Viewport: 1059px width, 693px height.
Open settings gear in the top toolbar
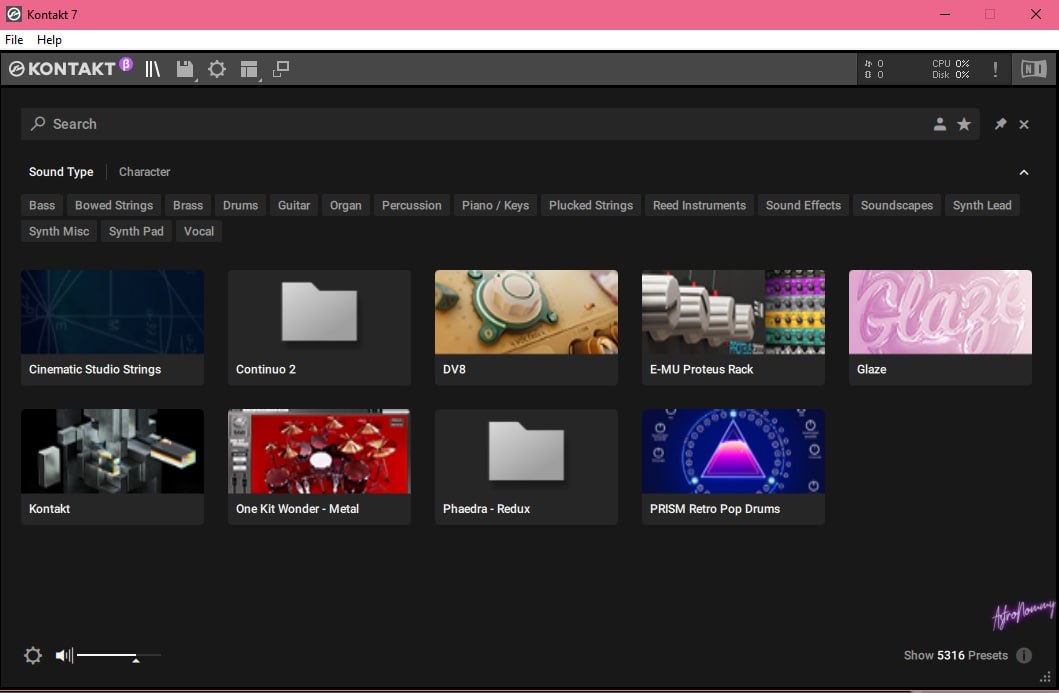[x=217, y=69]
